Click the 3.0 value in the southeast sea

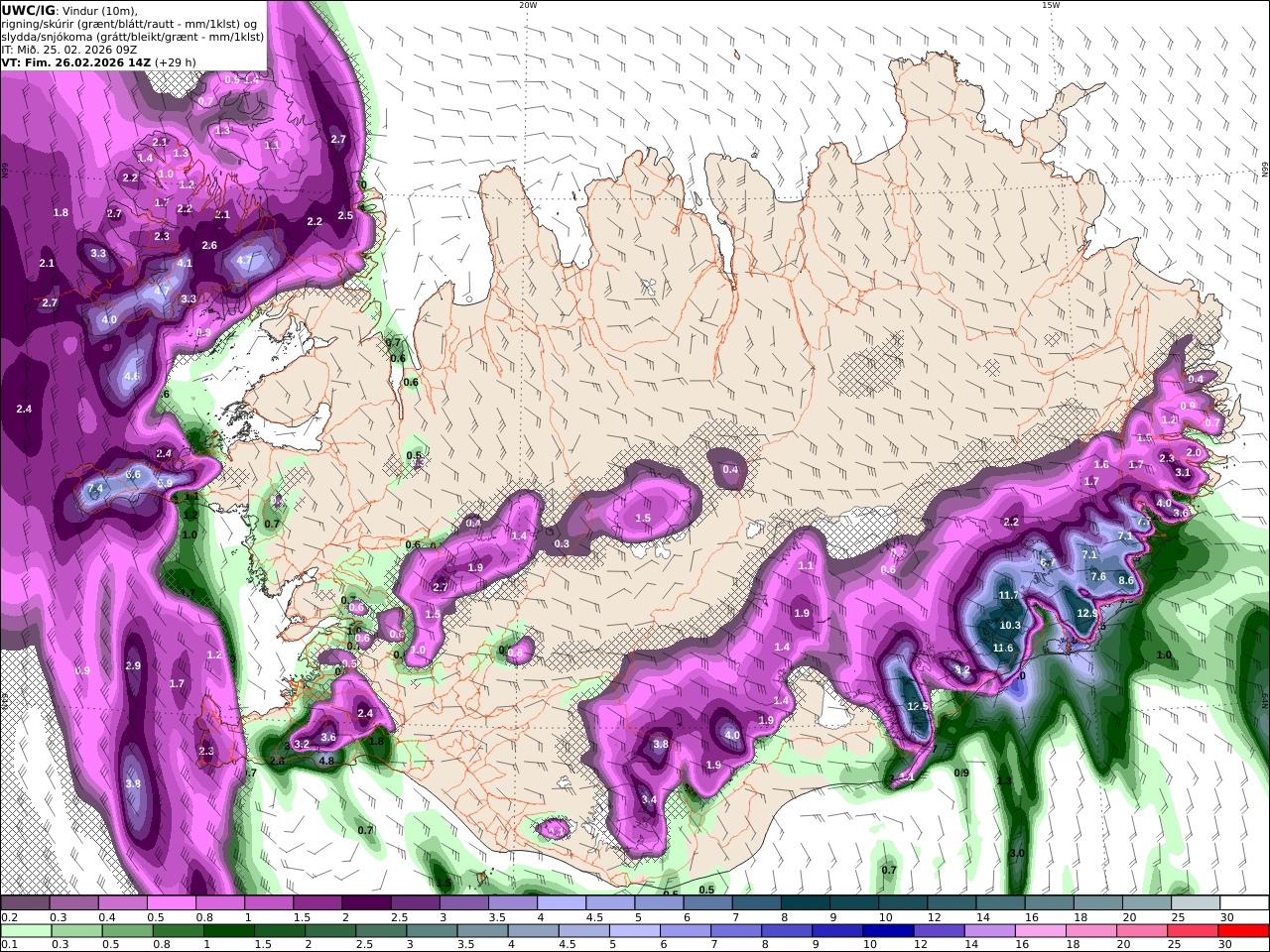(x=1017, y=853)
